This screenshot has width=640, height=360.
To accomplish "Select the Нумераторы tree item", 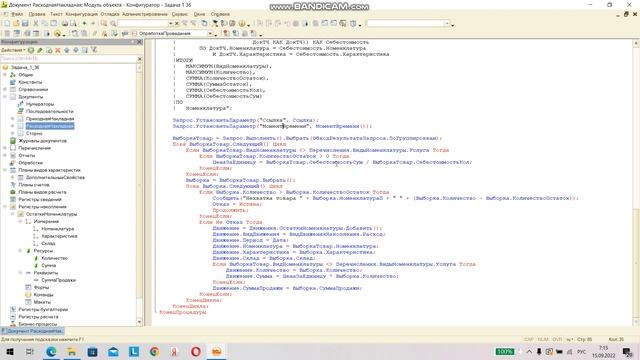I will [x=40, y=104].
